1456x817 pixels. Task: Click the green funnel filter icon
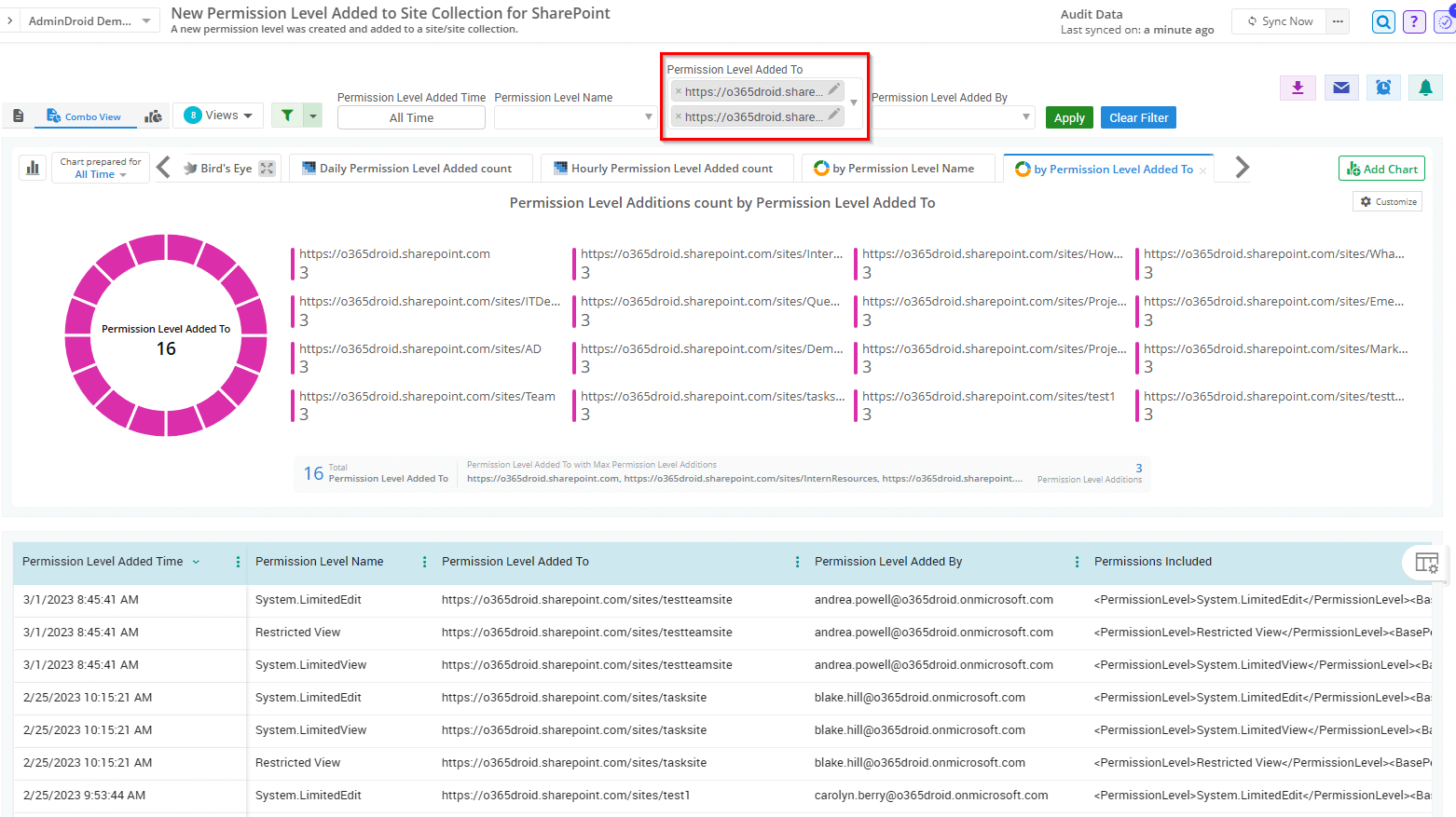(287, 116)
